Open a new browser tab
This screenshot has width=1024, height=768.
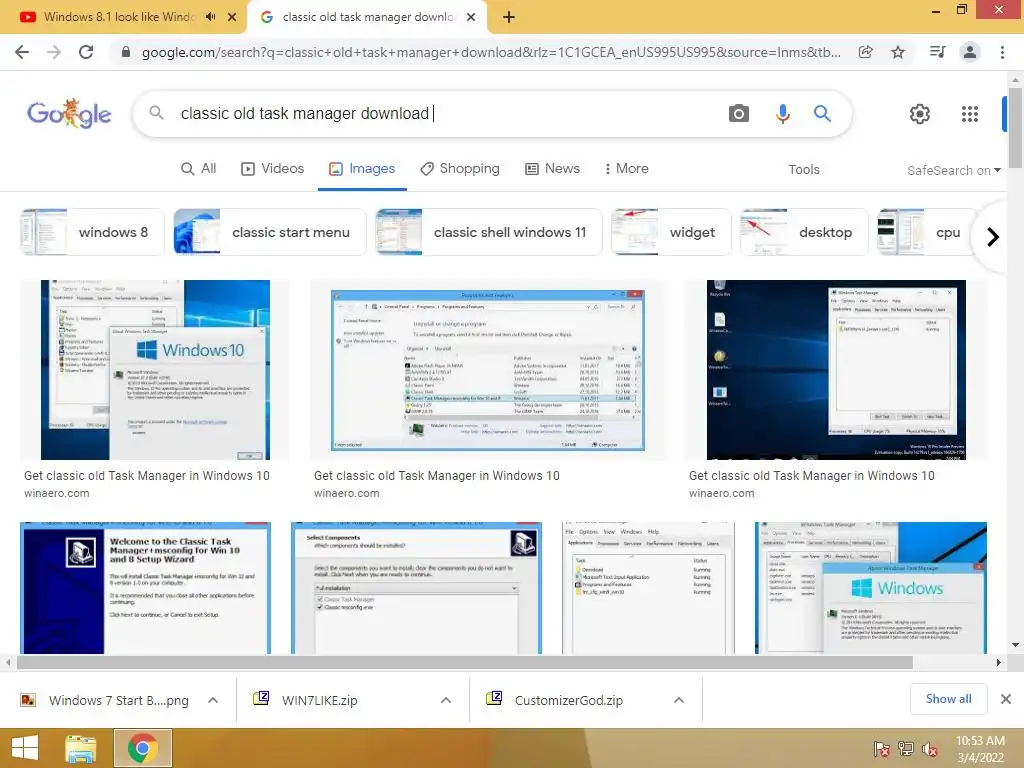pyautogui.click(x=509, y=17)
